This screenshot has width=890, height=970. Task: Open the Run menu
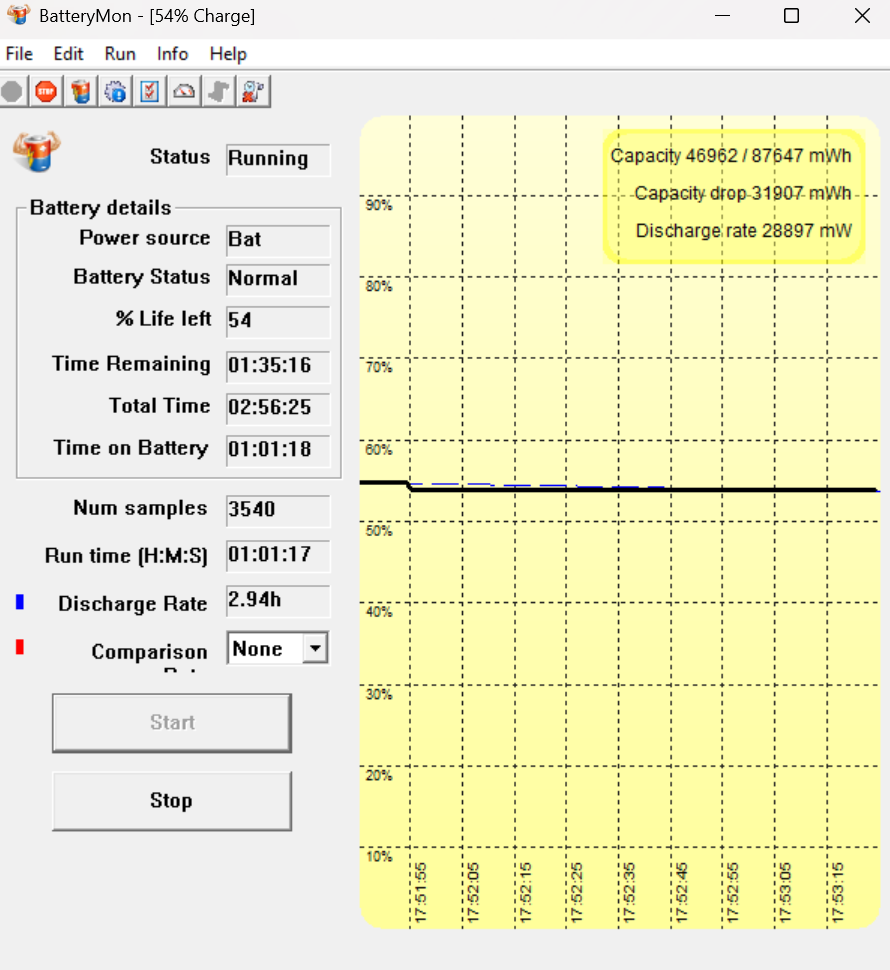(119, 54)
